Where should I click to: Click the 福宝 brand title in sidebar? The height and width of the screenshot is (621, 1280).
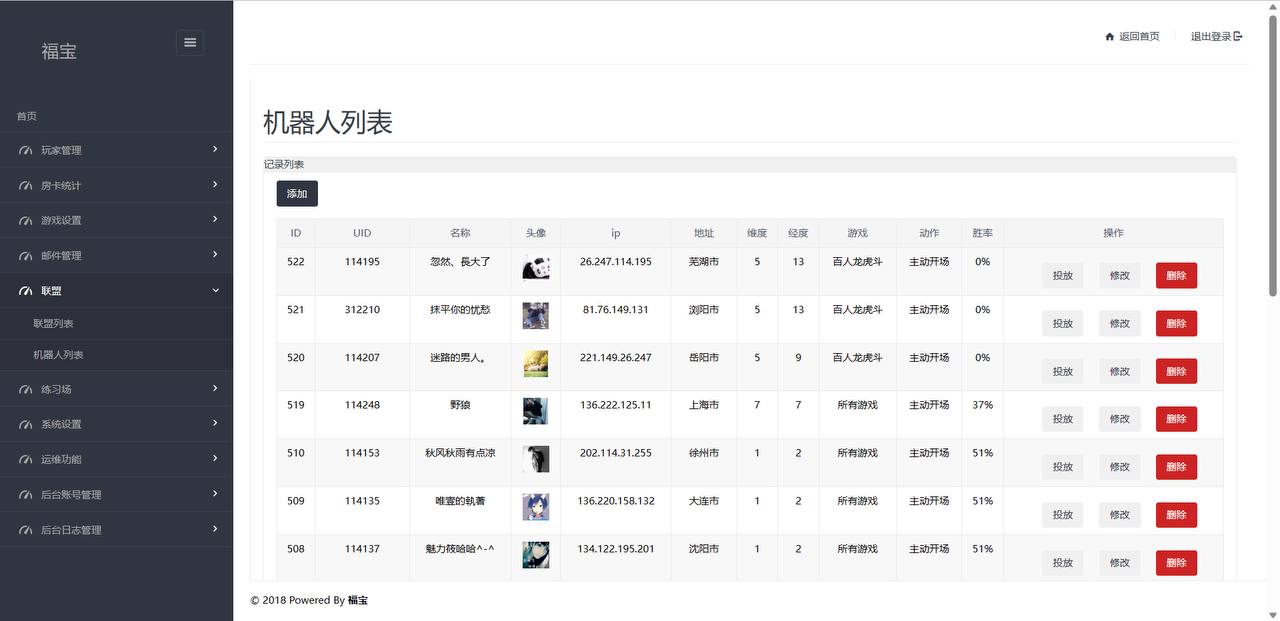pyautogui.click(x=59, y=51)
